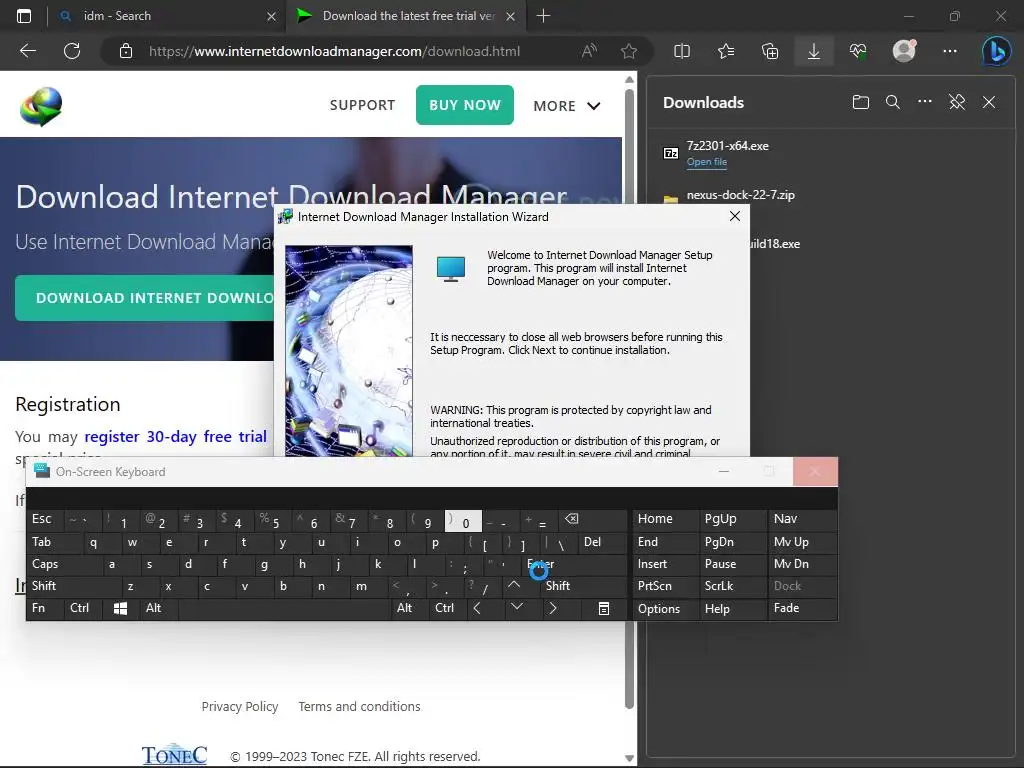
Task: Close the Downloads panel
Action: click(x=989, y=102)
